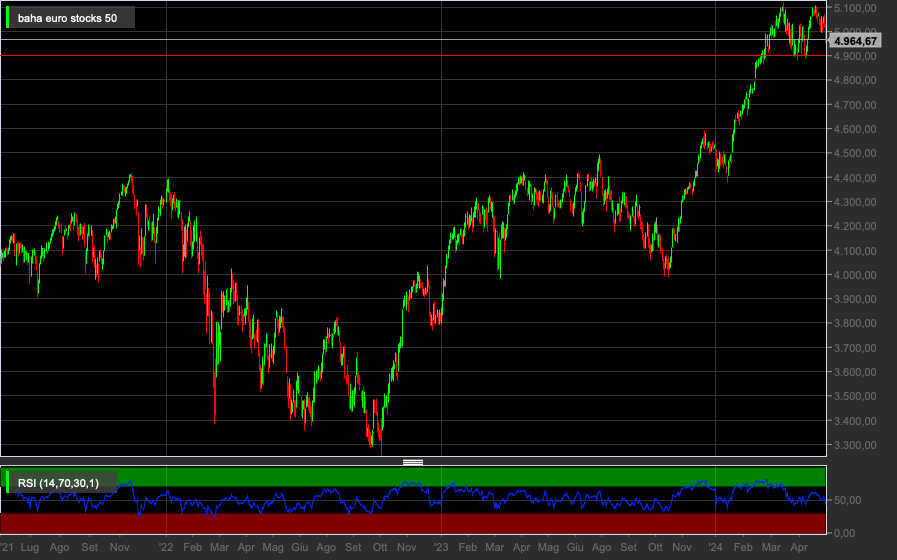Click the green marker beside baha euro stocks 50

[x=7, y=18]
